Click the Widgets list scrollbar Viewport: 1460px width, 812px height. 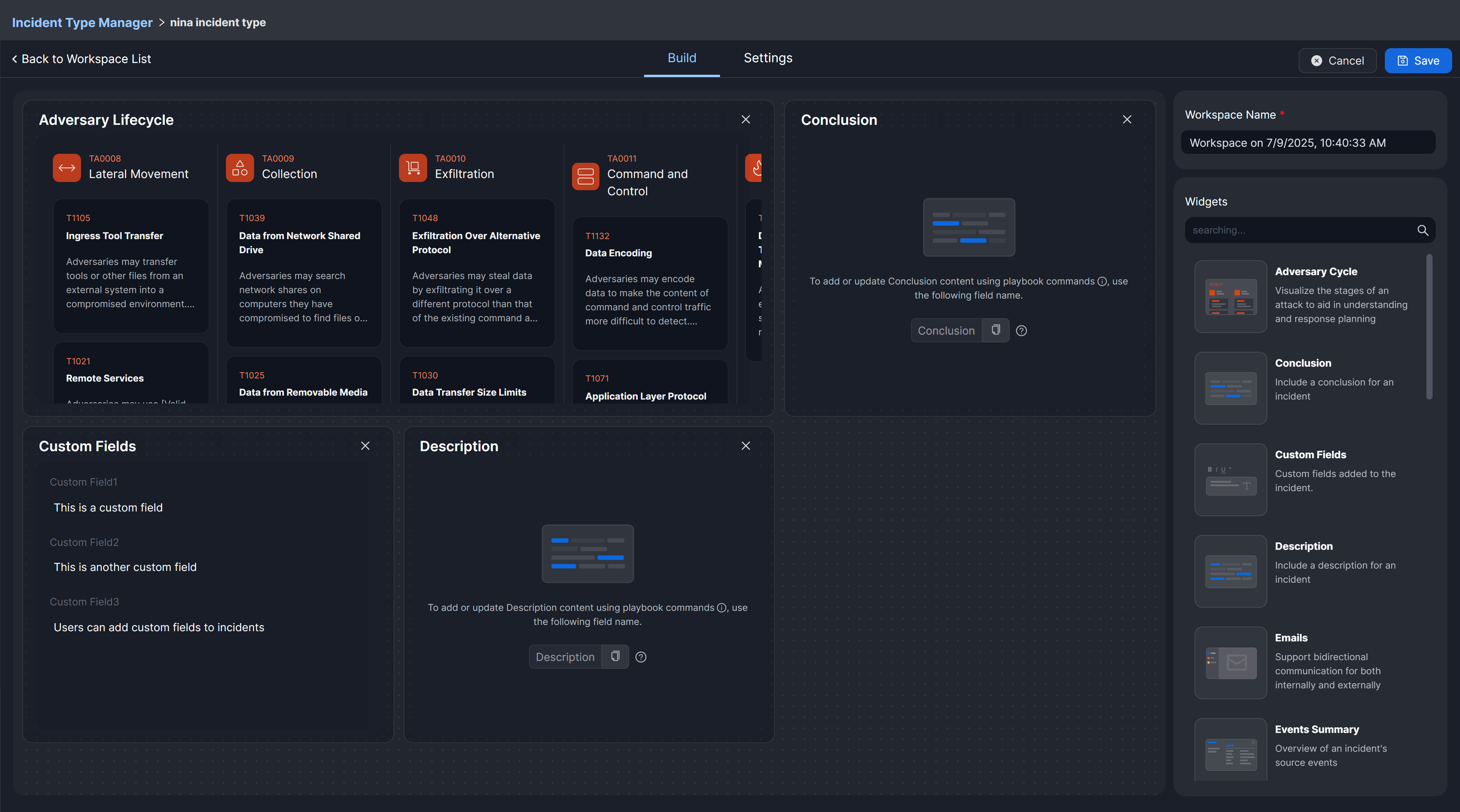(x=1429, y=327)
